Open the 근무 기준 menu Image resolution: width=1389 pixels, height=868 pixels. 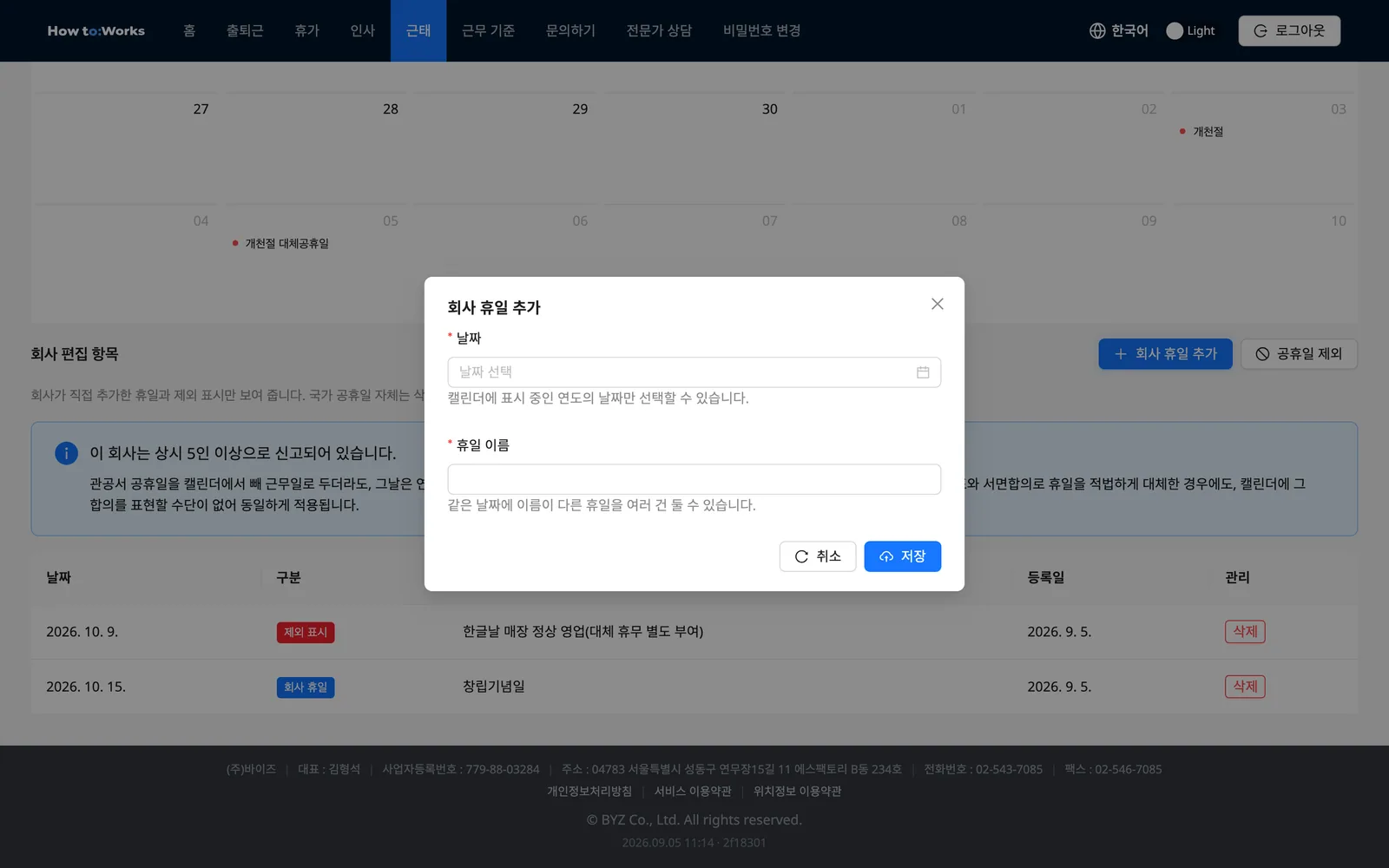point(488,30)
